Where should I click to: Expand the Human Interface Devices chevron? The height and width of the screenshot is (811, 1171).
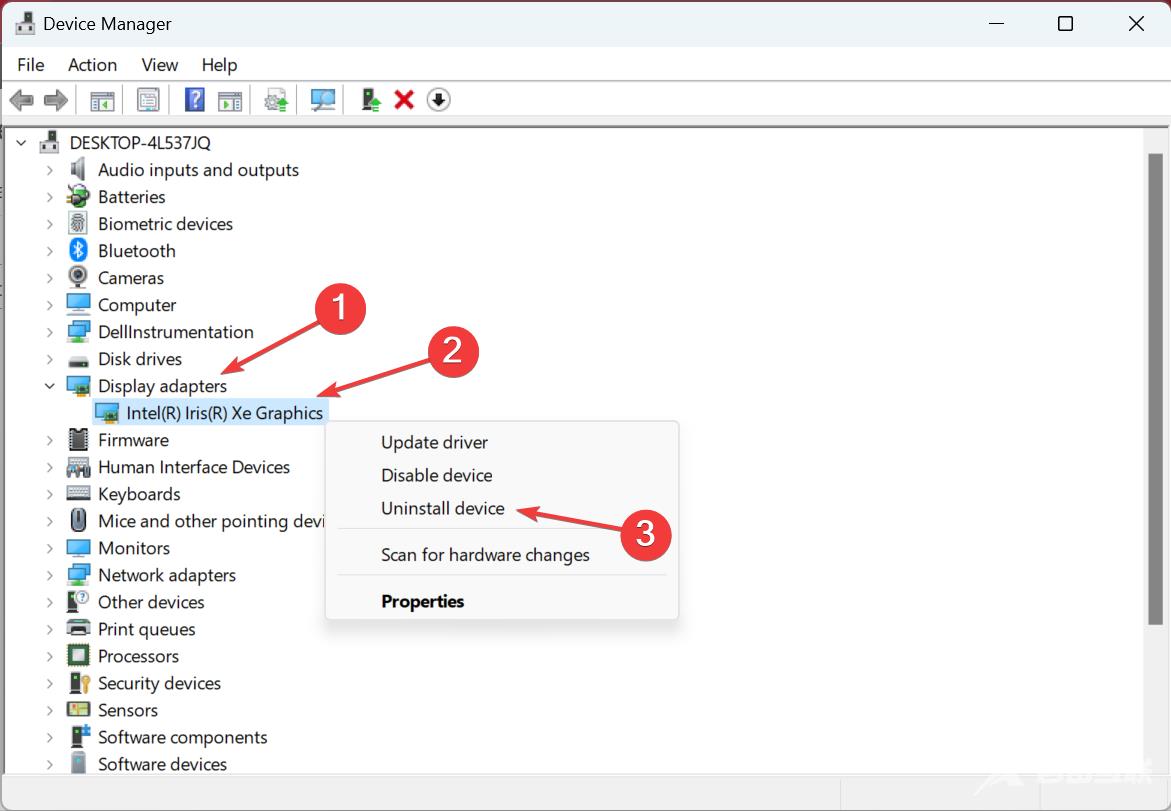click(x=49, y=467)
